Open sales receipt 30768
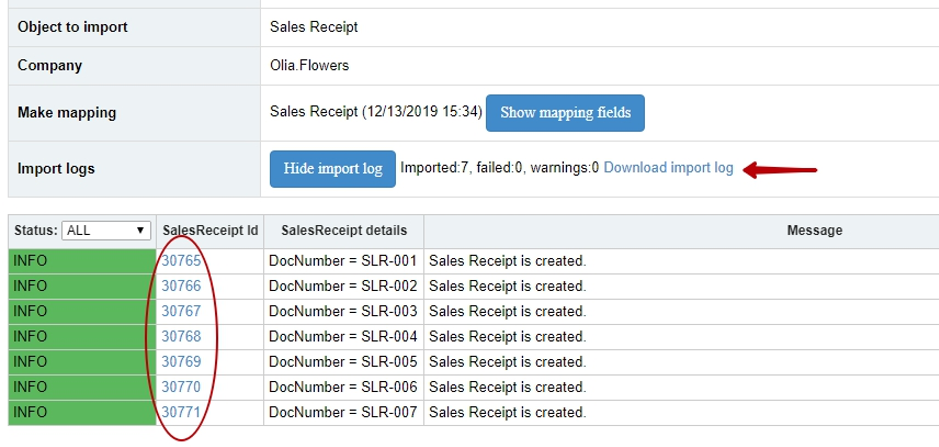 [x=181, y=337]
